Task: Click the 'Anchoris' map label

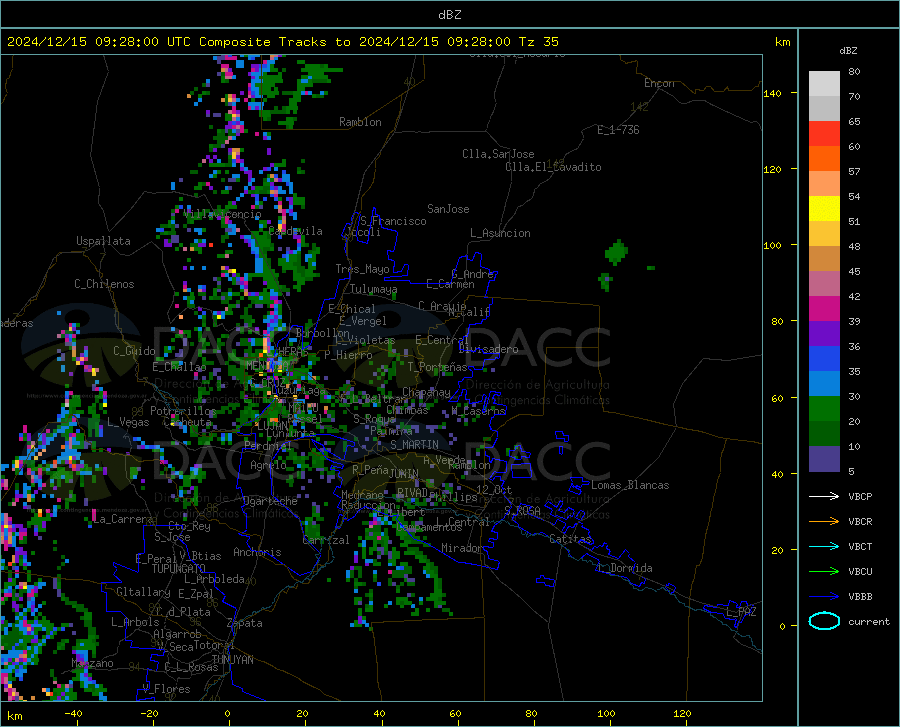Action: tap(257, 553)
